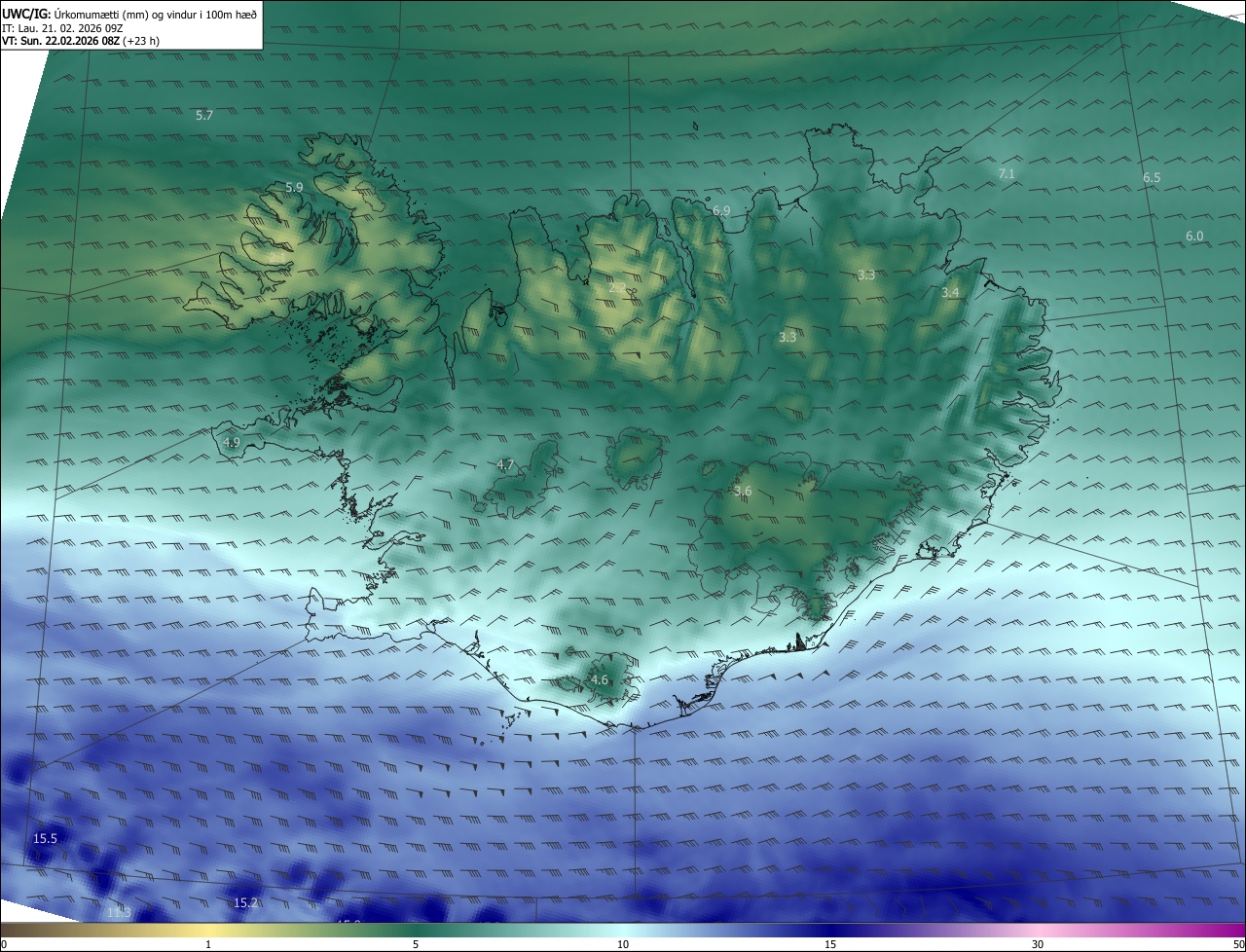Click the 5.9 value label over the Westfjords
This screenshot has width=1246, height=952.
coord(294,187)
